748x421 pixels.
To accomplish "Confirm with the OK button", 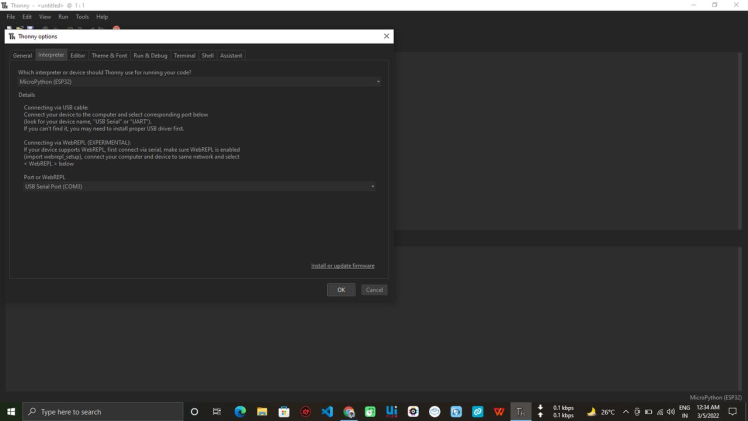I will click(x=341, y=290).
